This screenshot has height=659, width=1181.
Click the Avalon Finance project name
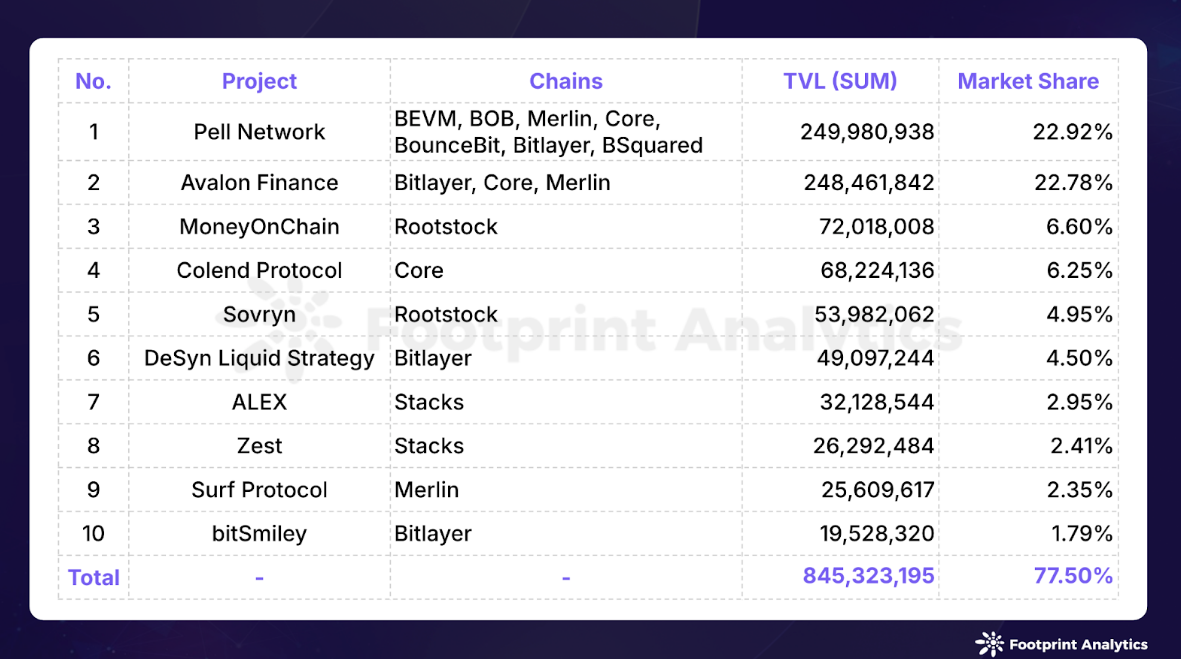[259, 182]
